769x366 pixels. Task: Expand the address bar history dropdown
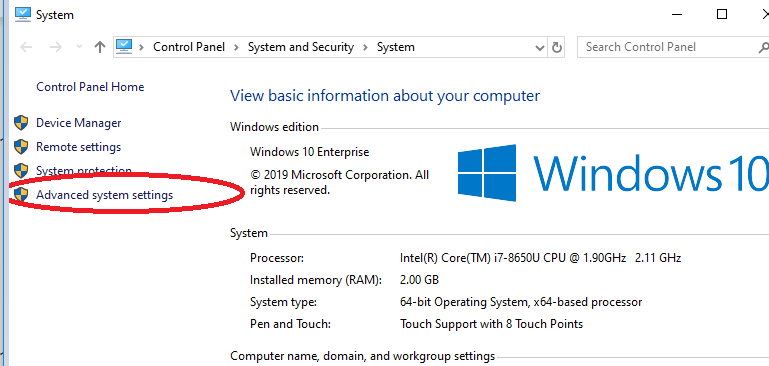click(x=539, y=48)
